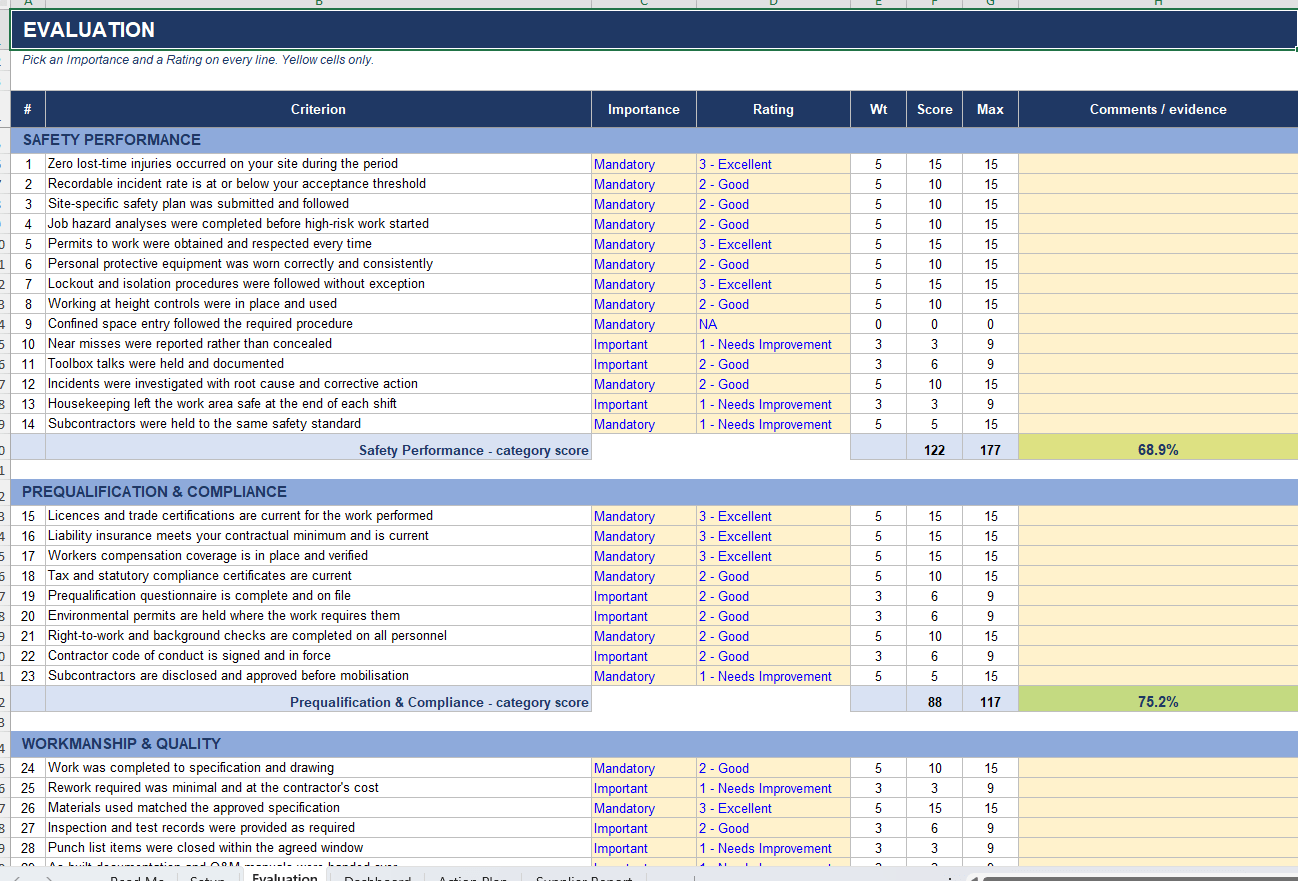Select criterion 'Punch list items were closed'
The height and width of the screenshot is (881, 1298).
(318, 848)
